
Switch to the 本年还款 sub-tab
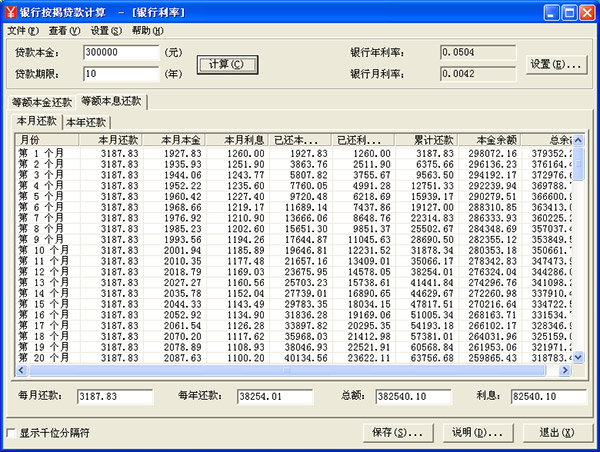86,122
